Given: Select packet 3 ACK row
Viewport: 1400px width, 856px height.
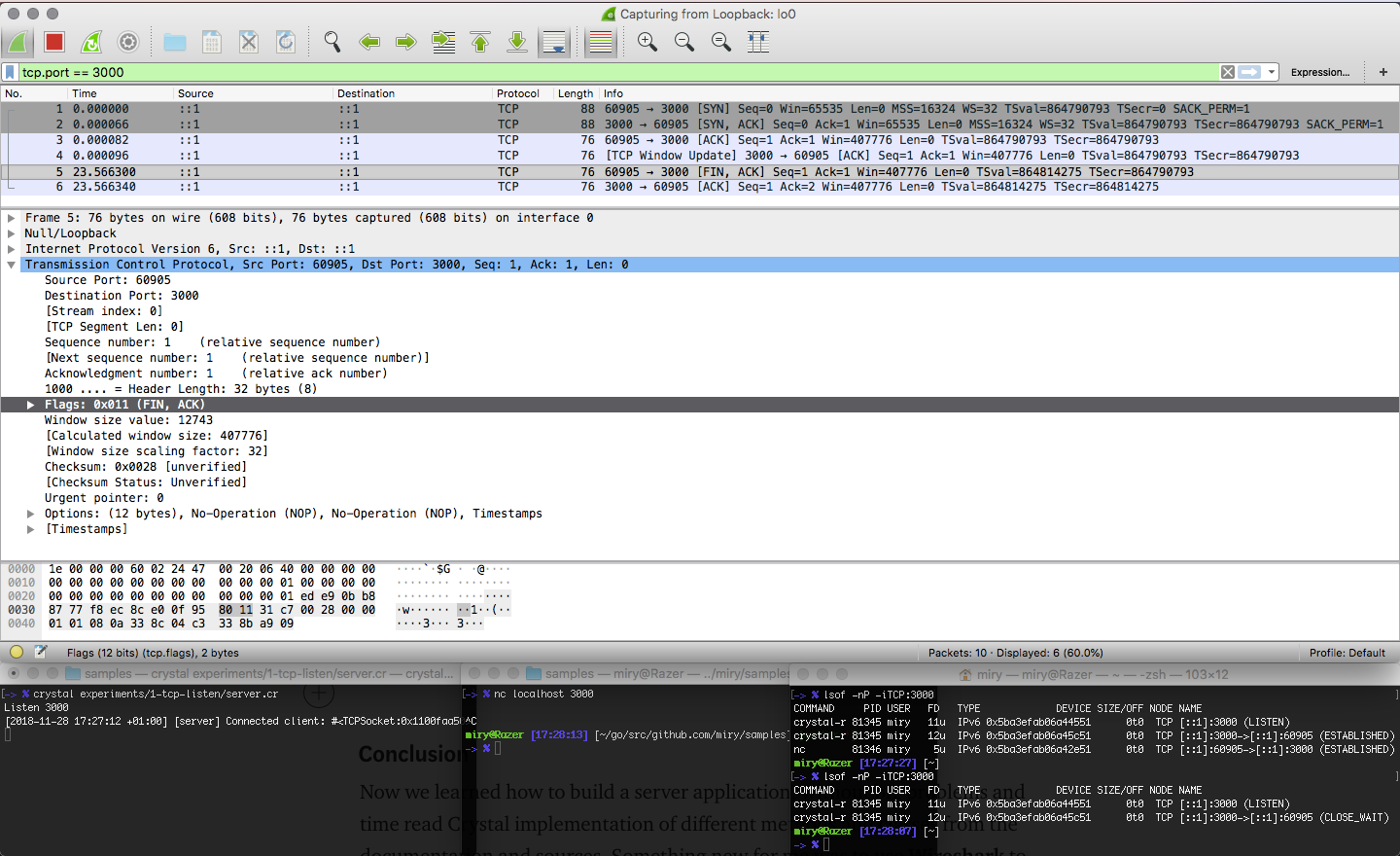Looking at the screenshot, I should point(700,140).
